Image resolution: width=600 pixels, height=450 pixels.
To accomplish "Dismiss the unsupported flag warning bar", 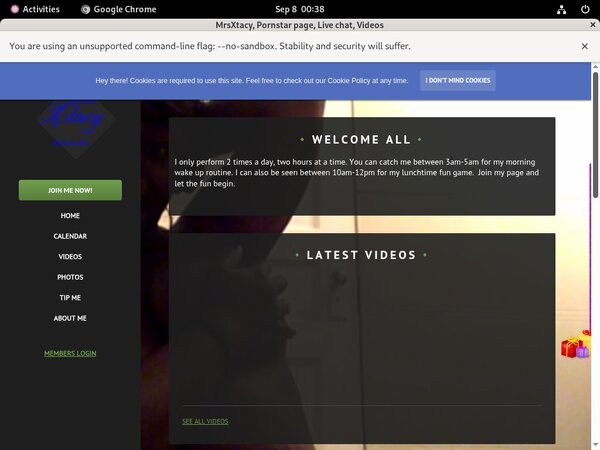I will pyautogui.click(x=585, y=46).
